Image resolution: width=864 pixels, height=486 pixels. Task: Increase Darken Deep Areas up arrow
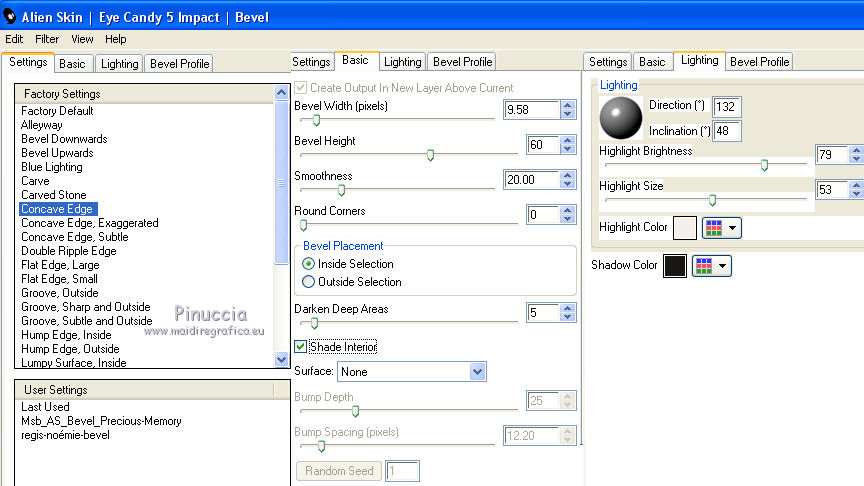pos(568,308)
